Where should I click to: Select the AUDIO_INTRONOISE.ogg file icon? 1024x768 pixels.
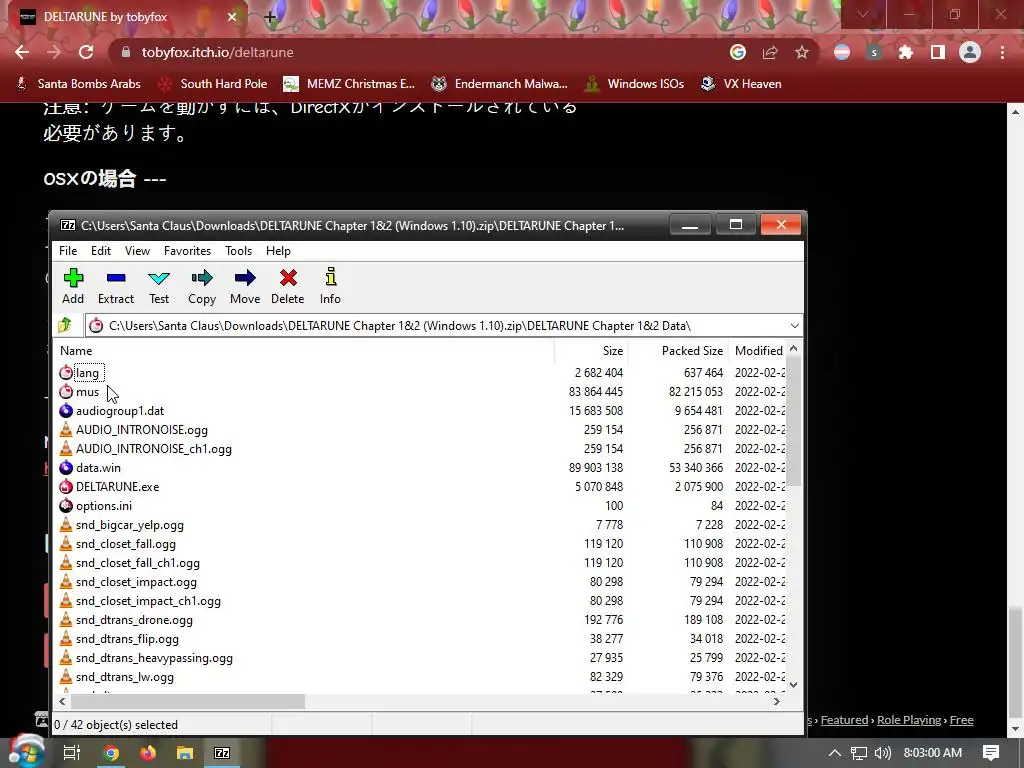(66, 429)
